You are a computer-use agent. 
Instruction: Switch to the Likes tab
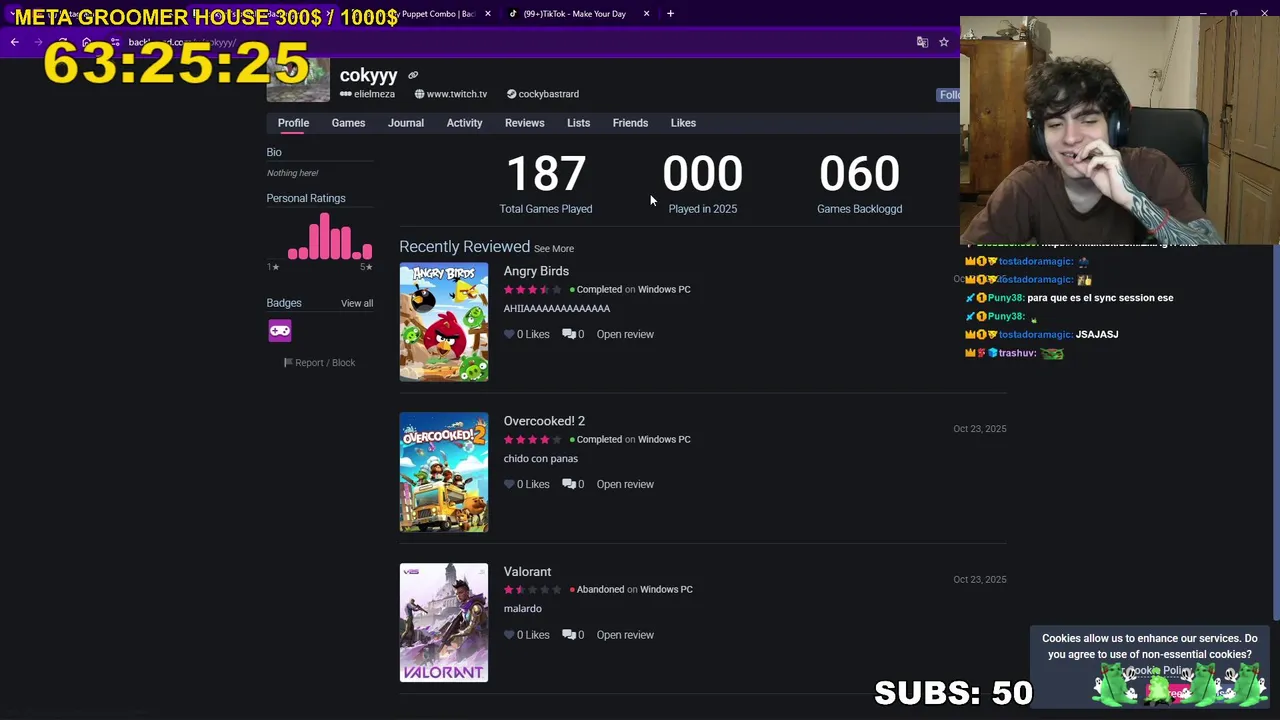click(683, 123)
